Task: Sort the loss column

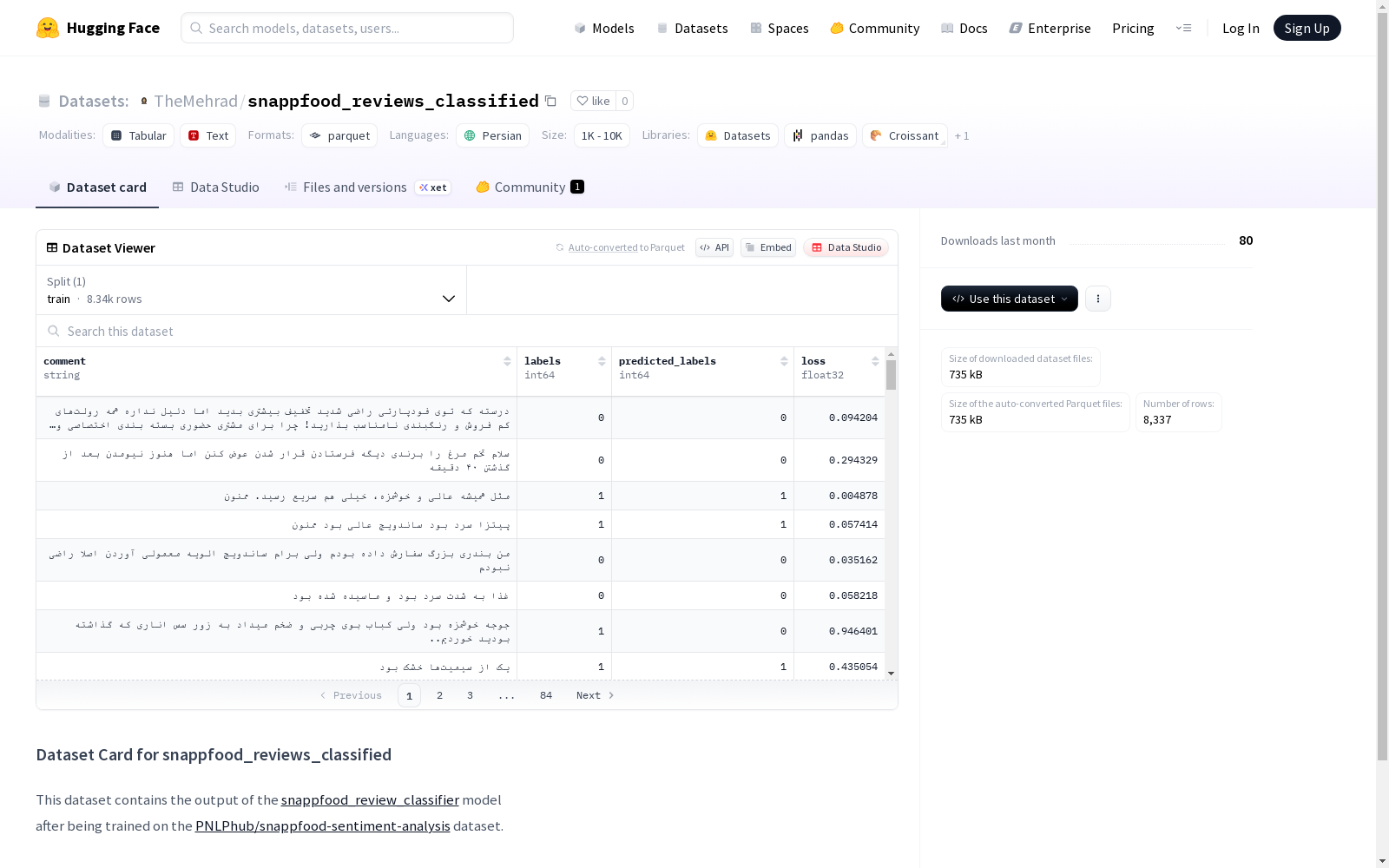Action: (875, 361)
